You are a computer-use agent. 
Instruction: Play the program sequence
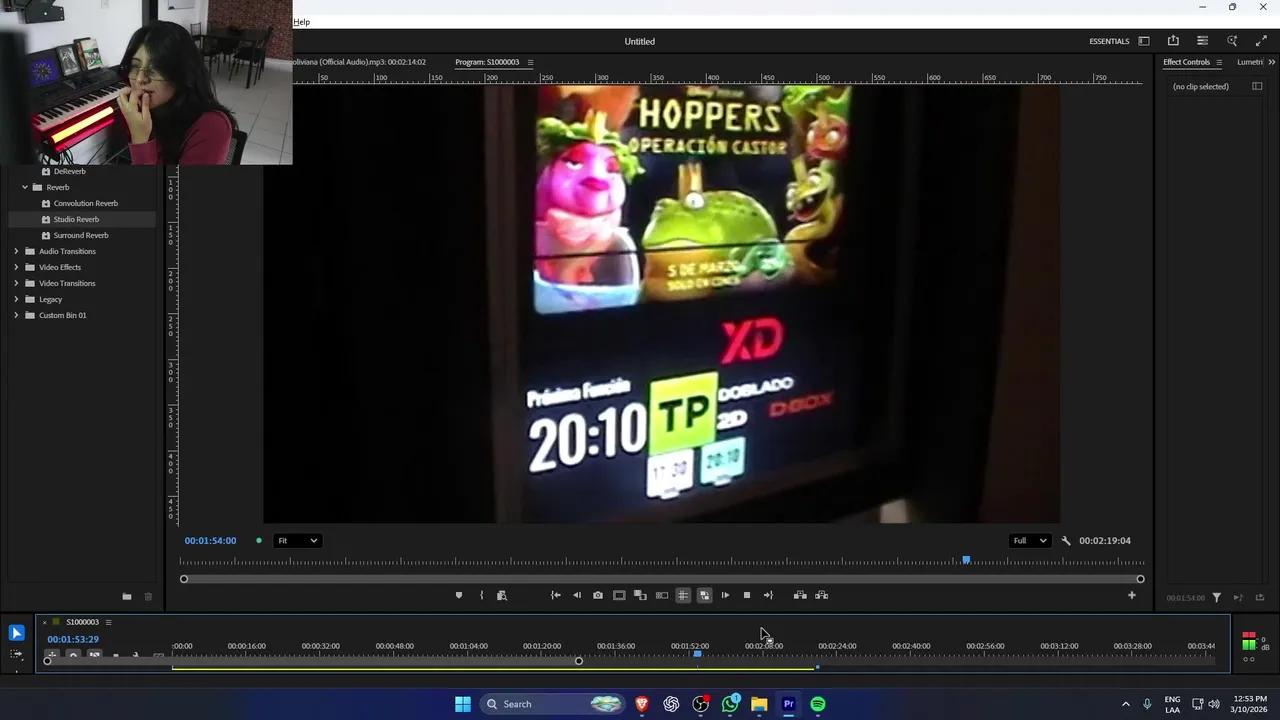coord(725,595)
